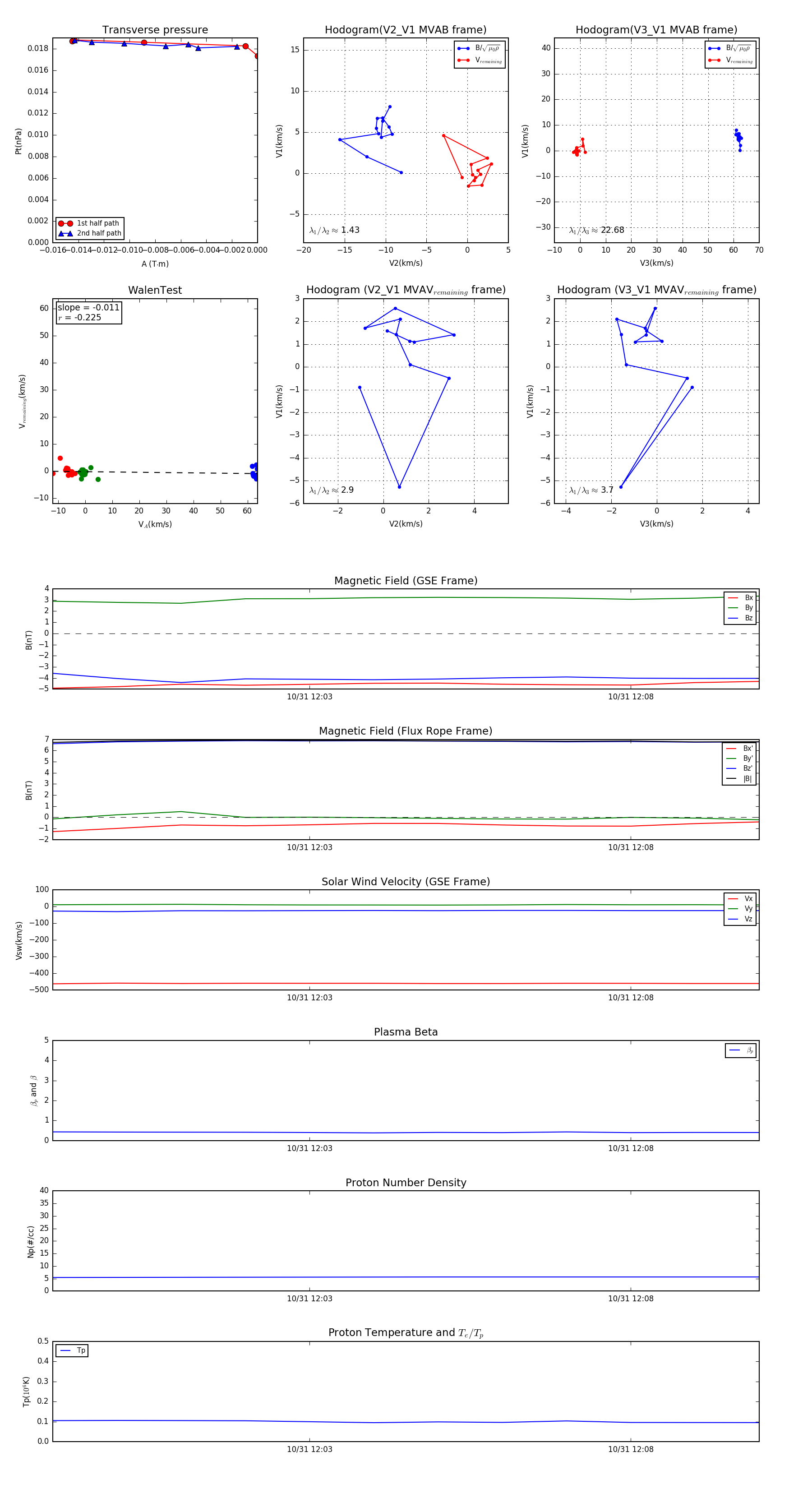The width and height of the screenshot is (812, 1489).
Task: Click the "Solar Wind Velocity (GSE Frame)" title
Action: 406,882
